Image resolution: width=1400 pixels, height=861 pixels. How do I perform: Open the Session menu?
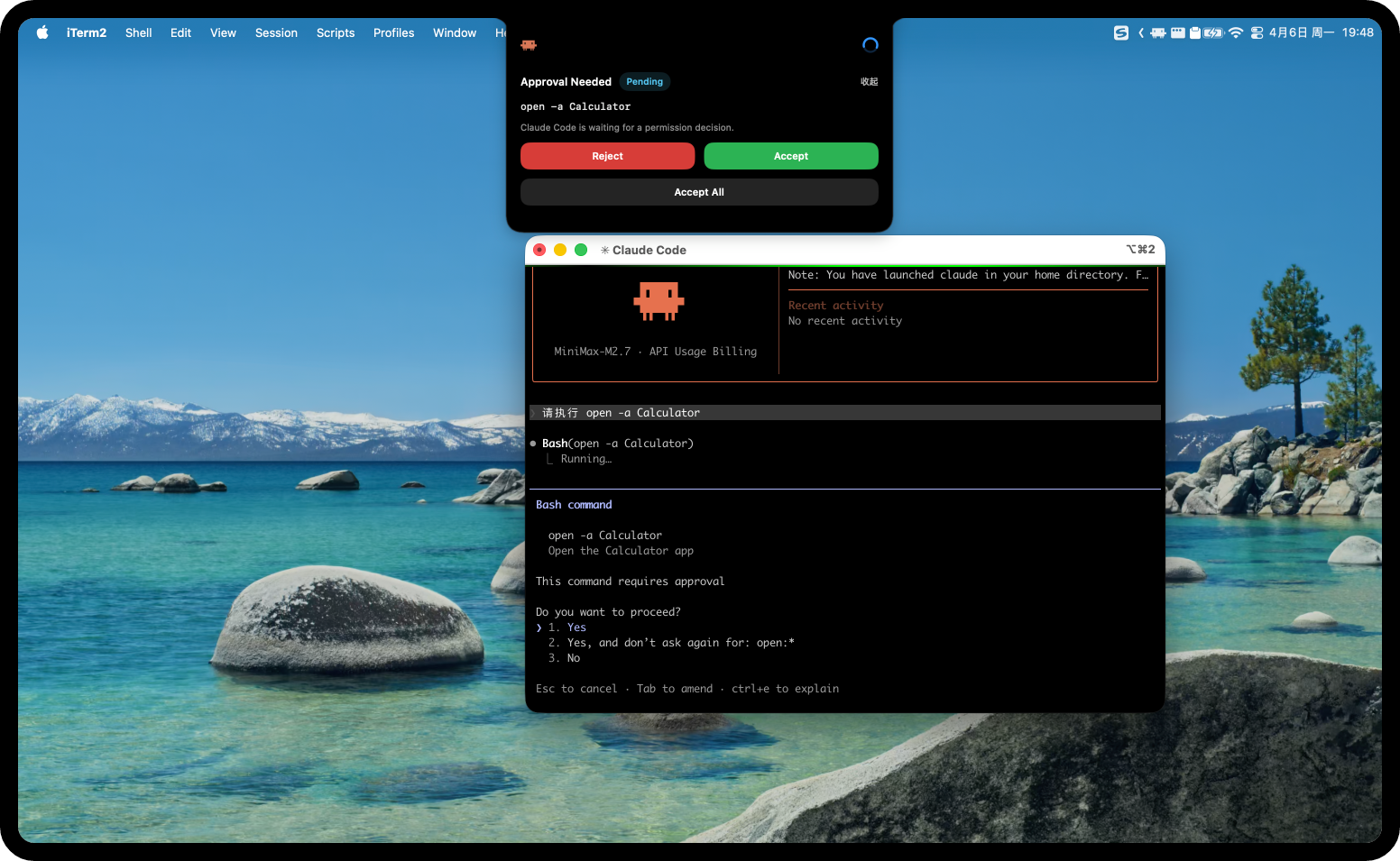(276, 32)
